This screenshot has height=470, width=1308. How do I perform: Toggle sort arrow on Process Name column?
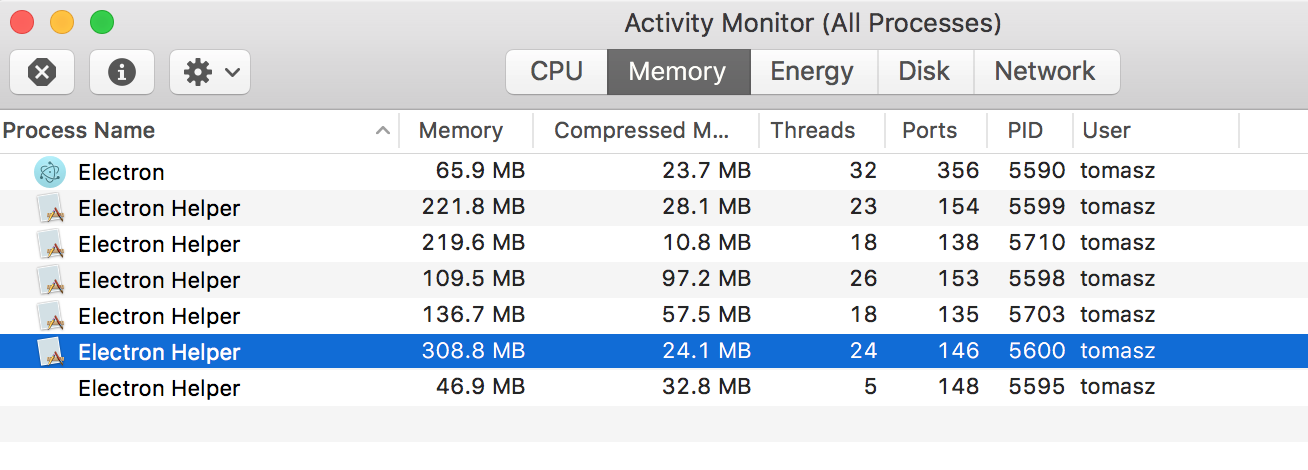pos(382,131)
